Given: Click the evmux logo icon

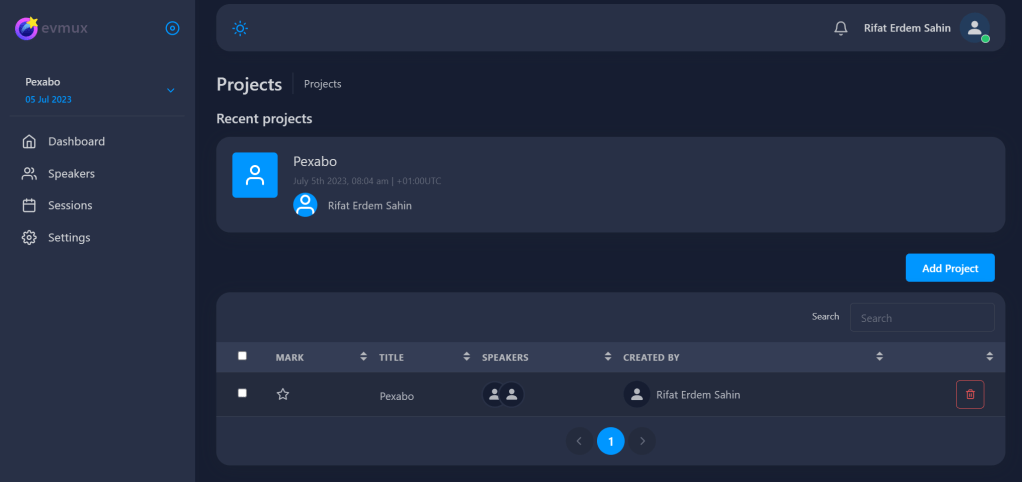Looking at the screenshot, I should (27, 28).
